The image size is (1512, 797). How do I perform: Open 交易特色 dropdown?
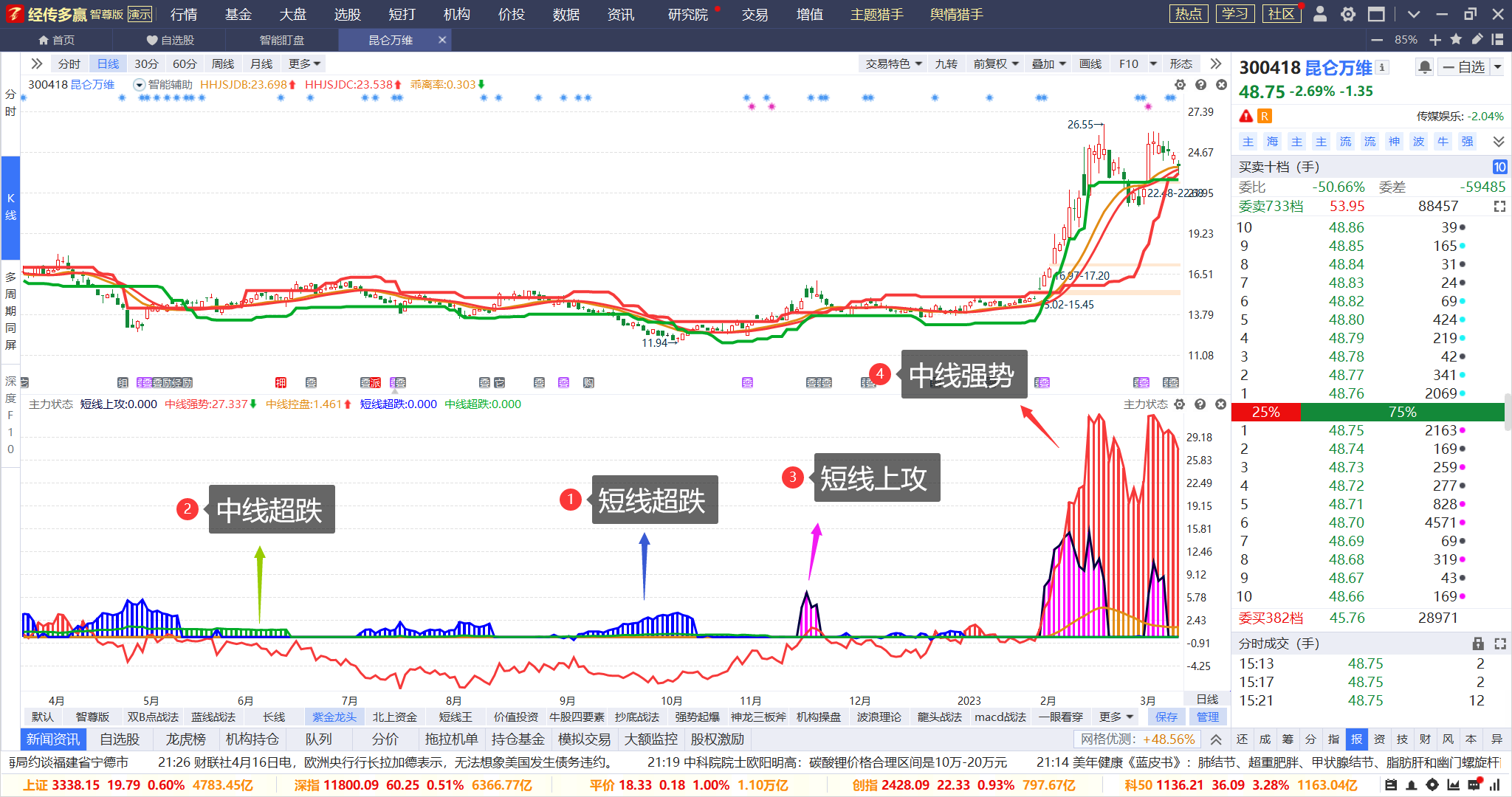click(893, 64)
